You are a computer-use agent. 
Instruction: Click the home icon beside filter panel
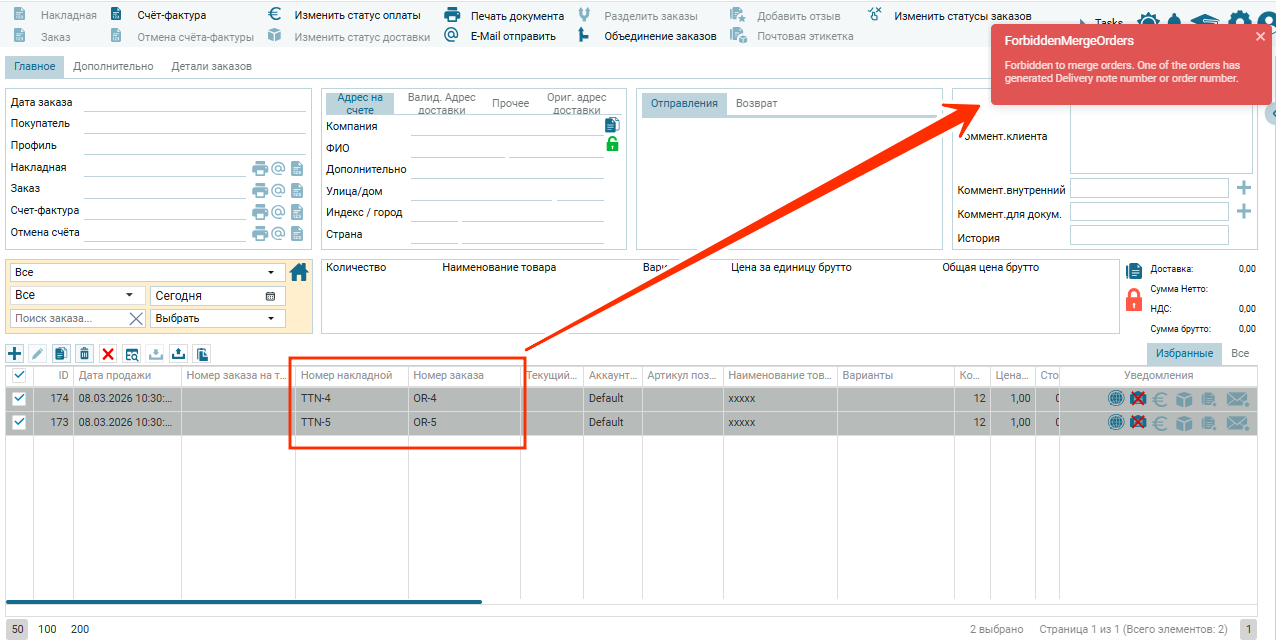click(299, 272)
